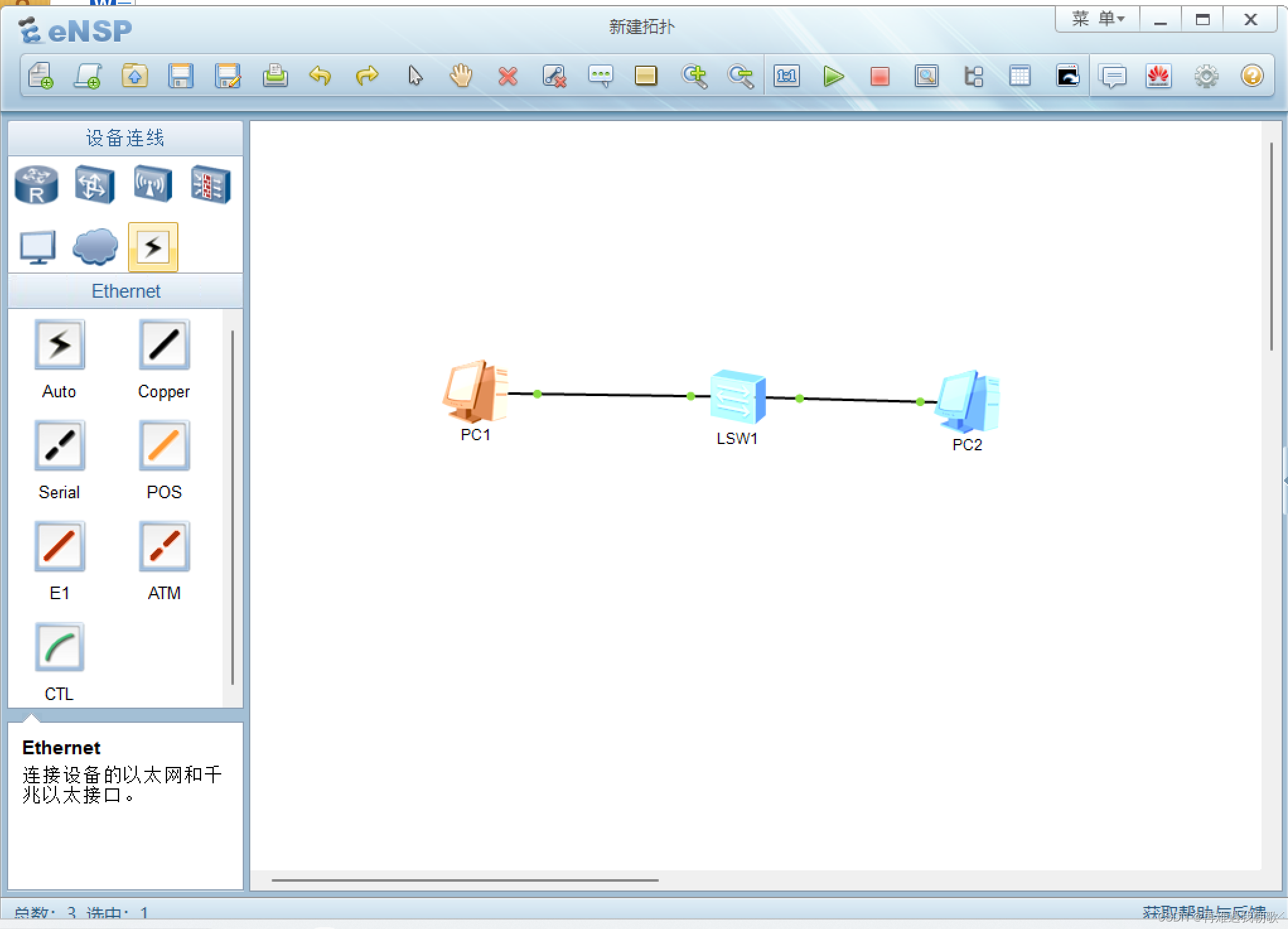Select the Router device category icon
The height and width of the screenshot is (929, 1288).
(x=37, y=185)
